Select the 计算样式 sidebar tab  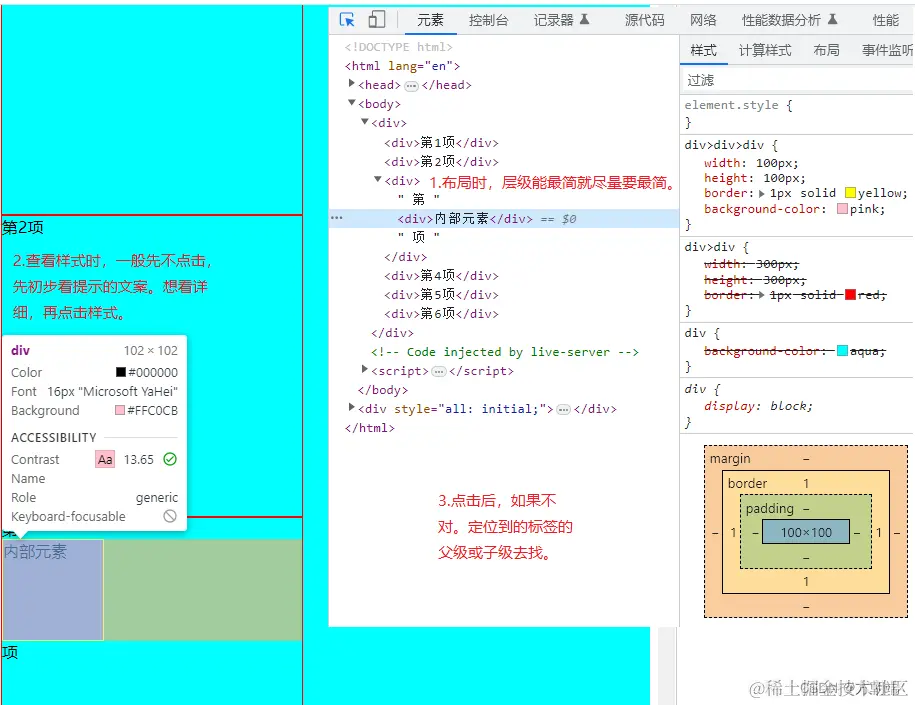pos(764,51)
